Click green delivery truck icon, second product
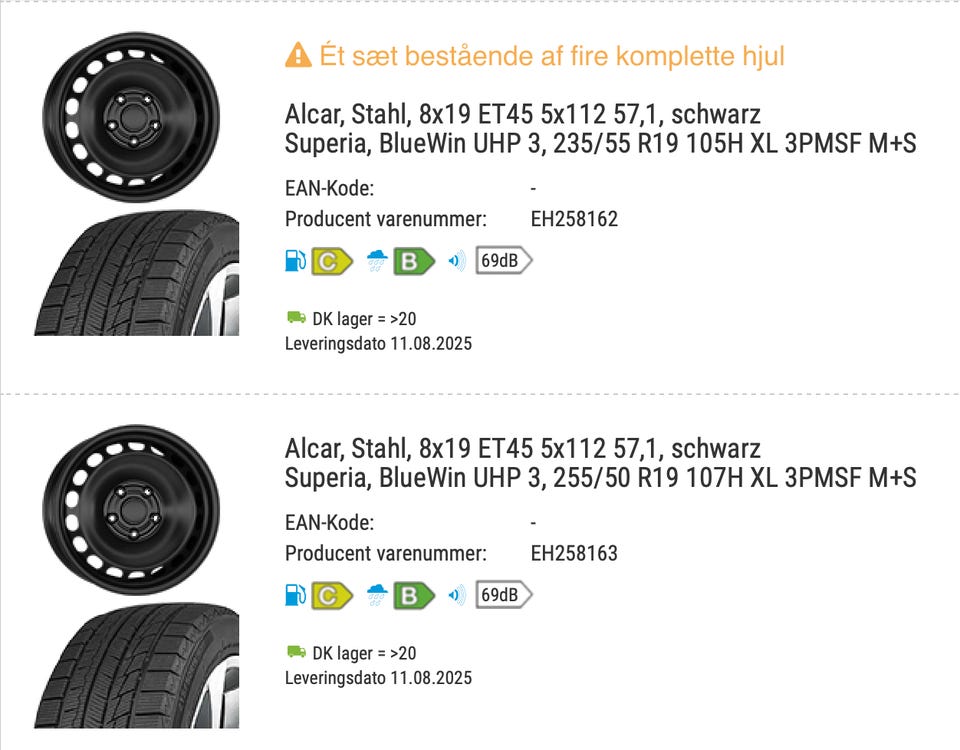This screenshot has width=960, height=750. (296, 652)
